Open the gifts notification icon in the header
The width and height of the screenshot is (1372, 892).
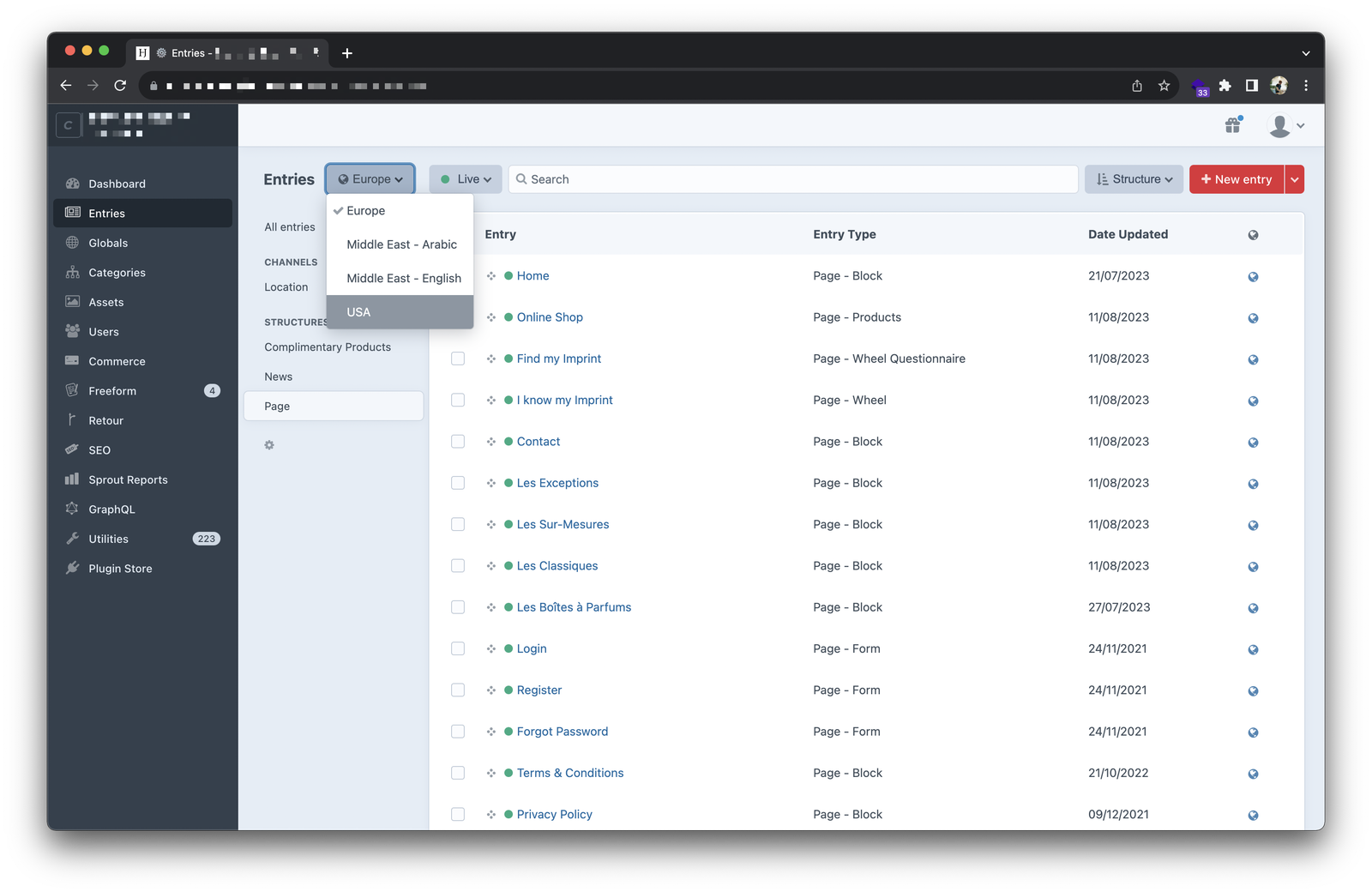tap(1232, 124)
